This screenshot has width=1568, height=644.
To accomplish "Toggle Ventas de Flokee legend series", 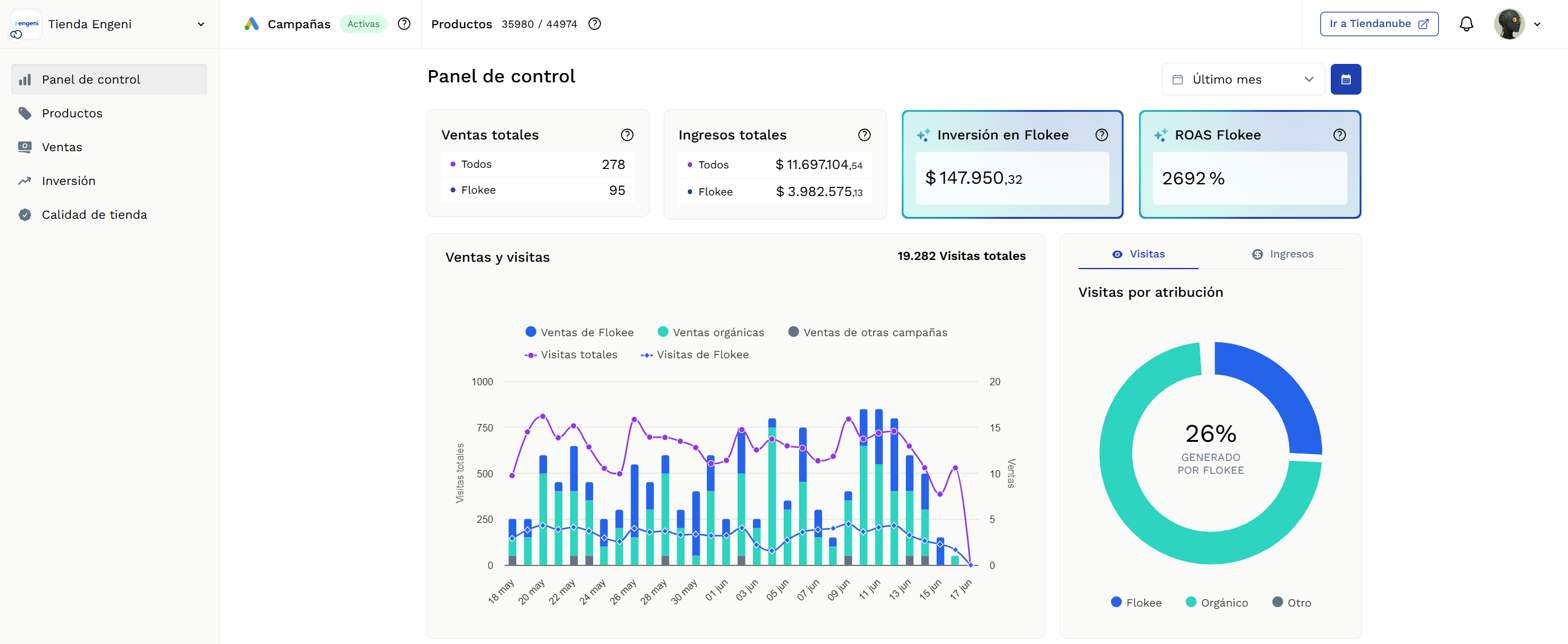I will pos(579,332).
